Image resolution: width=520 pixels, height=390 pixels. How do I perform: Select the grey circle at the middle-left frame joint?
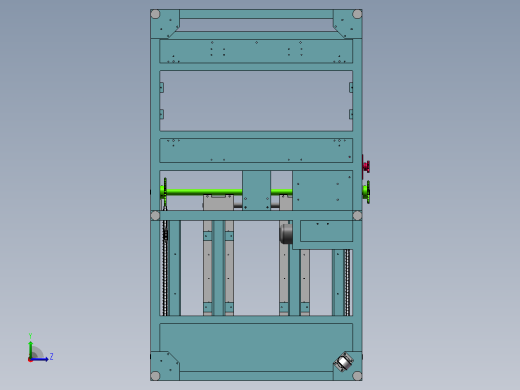pyautogui.click(x=155, y=216)
